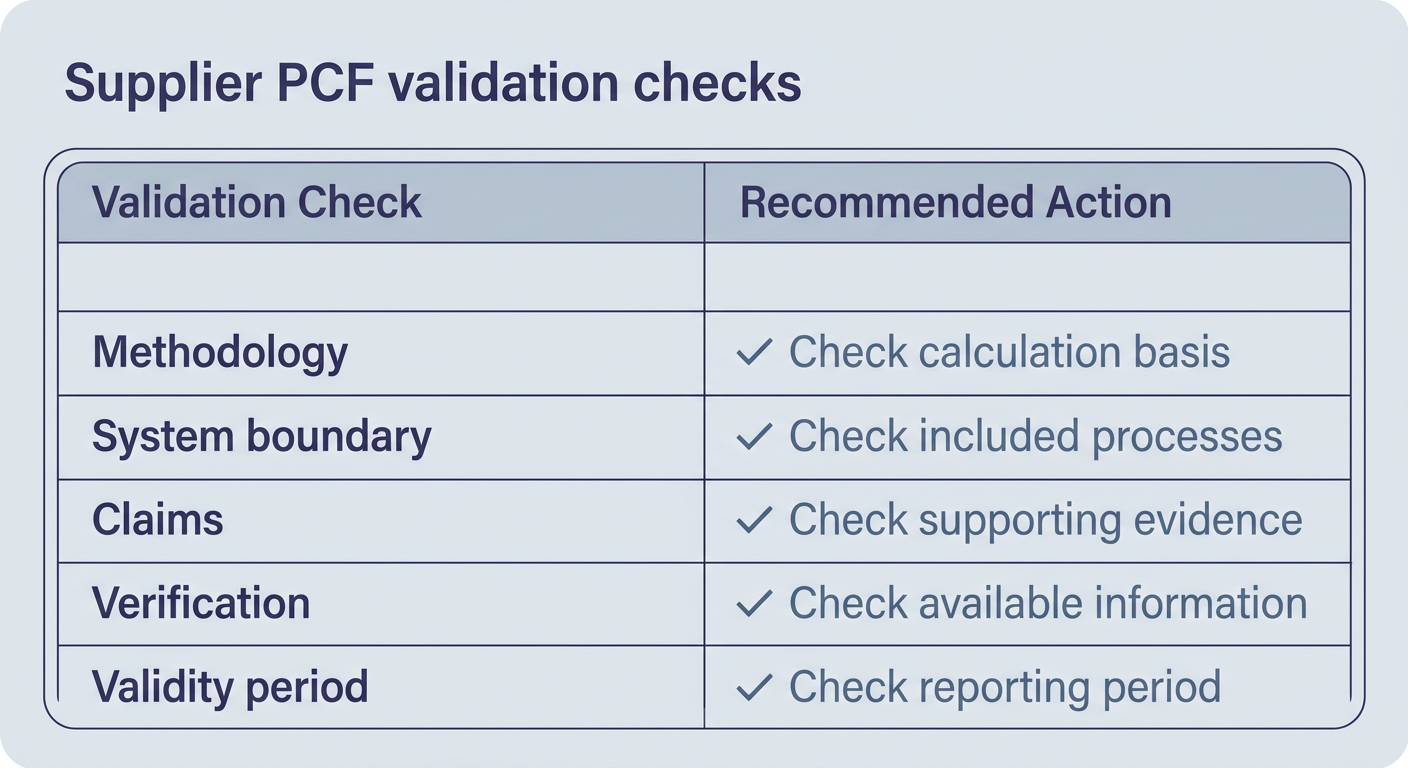The image size is (1408, 768).
Task: Click the empty cell under Recommended Action
Action: click(x=1027, y=277)
